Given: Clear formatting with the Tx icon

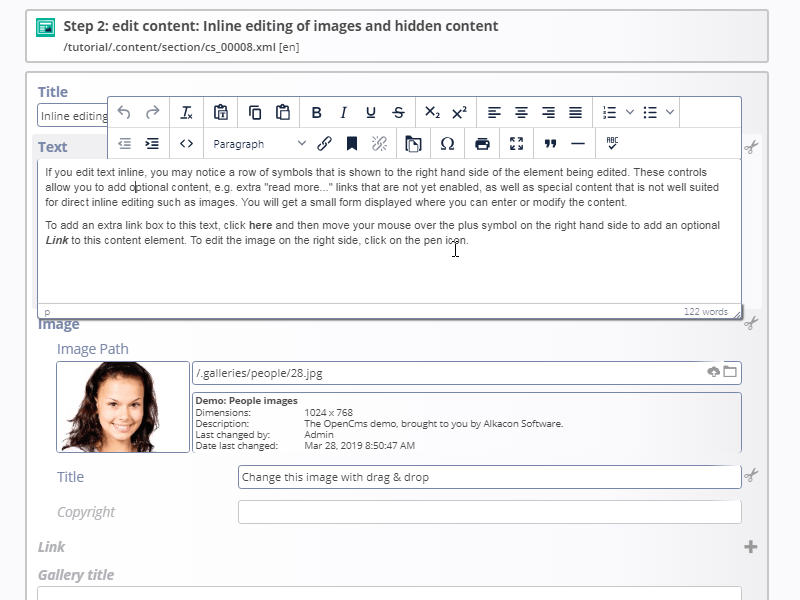Looking at the screenshot, I should pos(184,111).
